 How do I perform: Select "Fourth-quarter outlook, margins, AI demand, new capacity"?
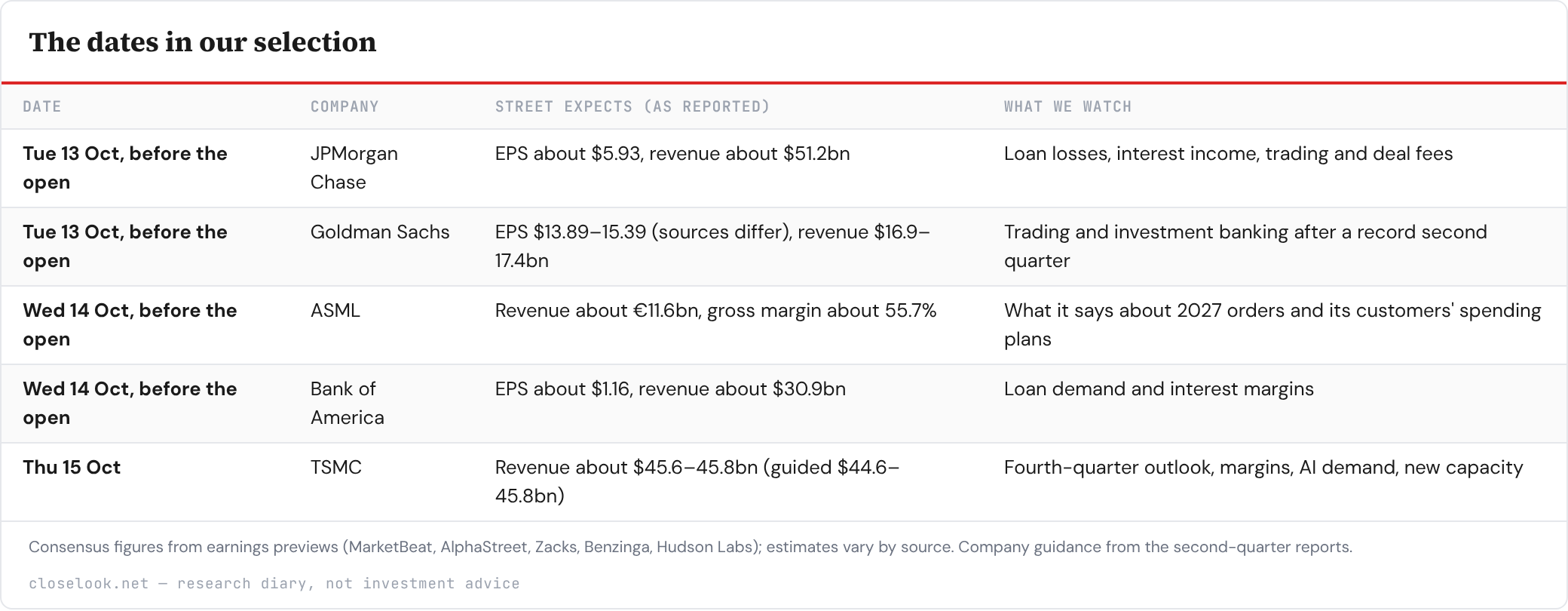(x=1263, y=468)
